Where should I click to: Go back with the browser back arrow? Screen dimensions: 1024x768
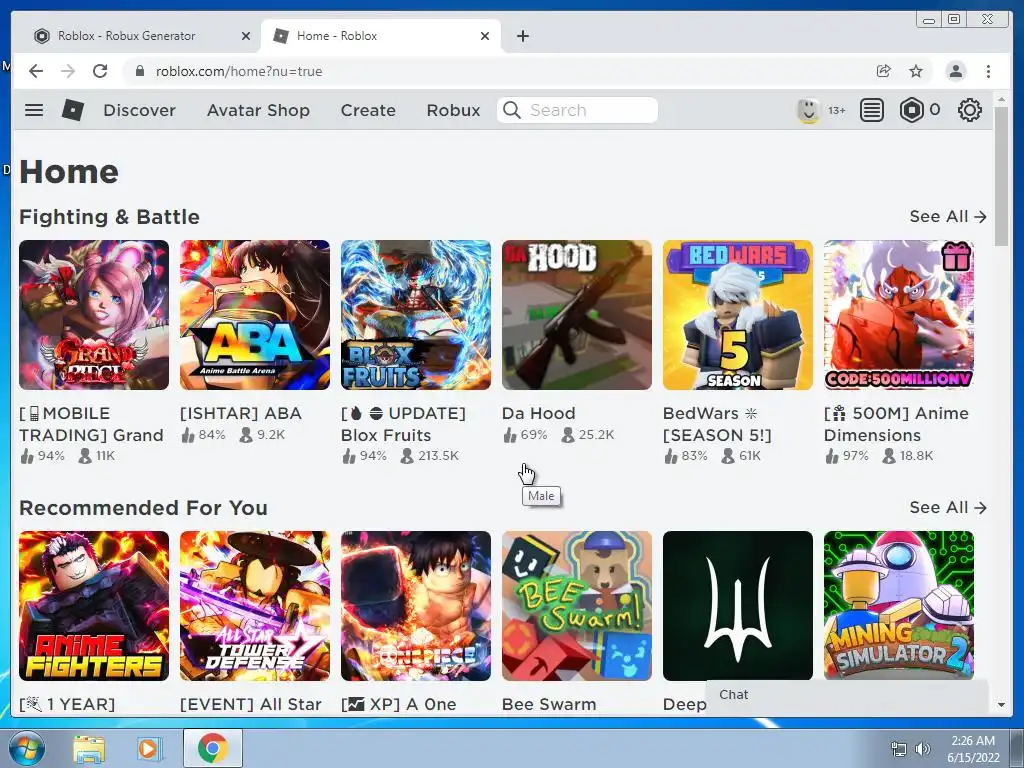[x=36, y=71]
